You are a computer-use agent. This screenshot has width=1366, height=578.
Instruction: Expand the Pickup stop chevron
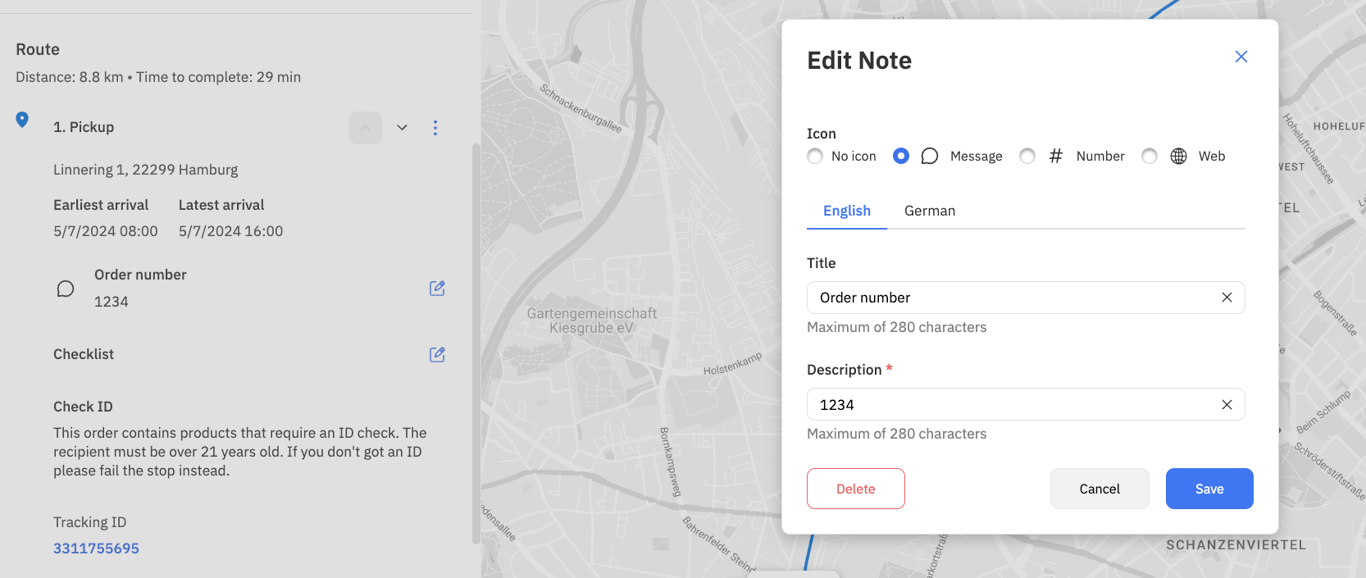pos(402,128)
